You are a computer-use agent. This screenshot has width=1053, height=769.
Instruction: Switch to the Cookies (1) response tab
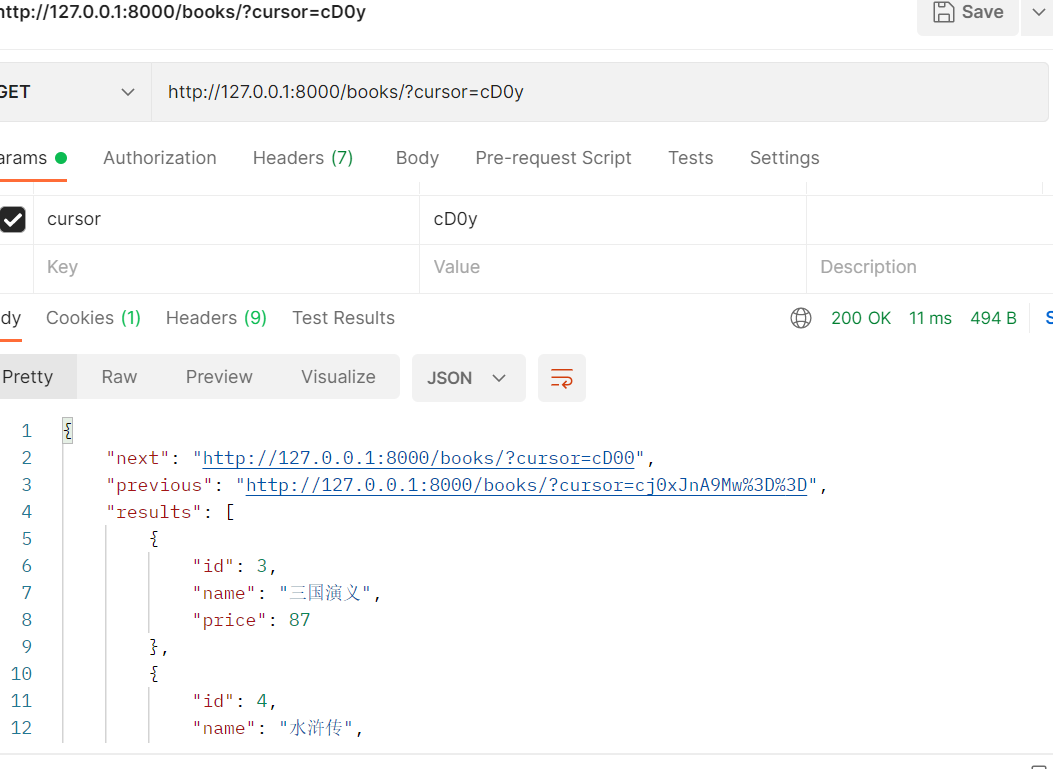click(x=93, y=318)
